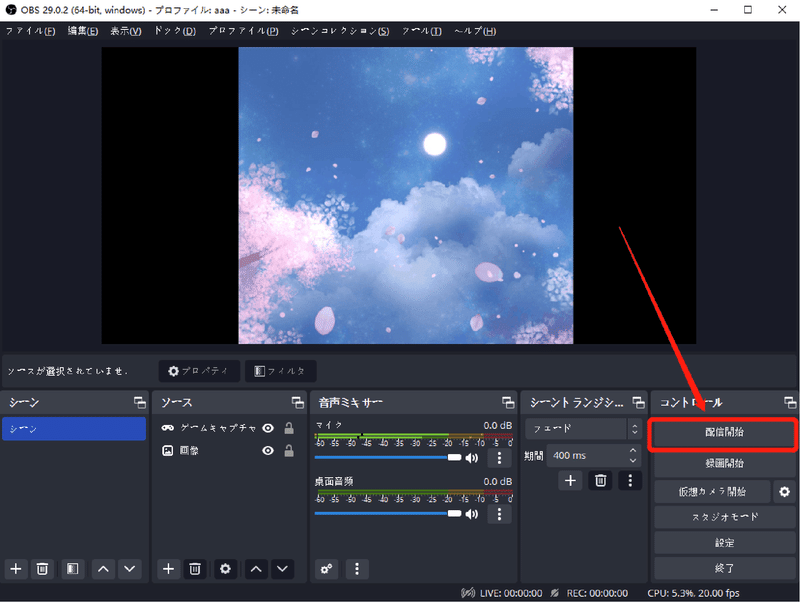Click image icon of 画像 source
This screenshot has width=800, height=602.
(x=167, y=450)
